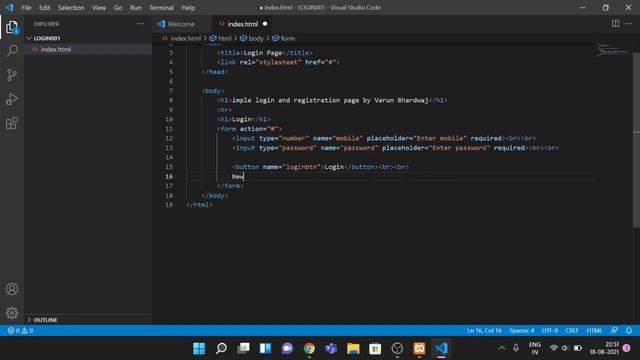Click the Login button code on line 15
Screen dimensions: 640x360
tap(321, 167)
